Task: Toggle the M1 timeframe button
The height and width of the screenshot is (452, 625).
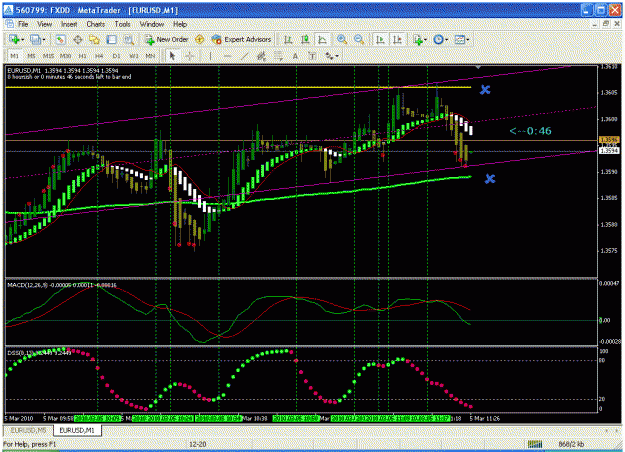Action: point(14,56)
